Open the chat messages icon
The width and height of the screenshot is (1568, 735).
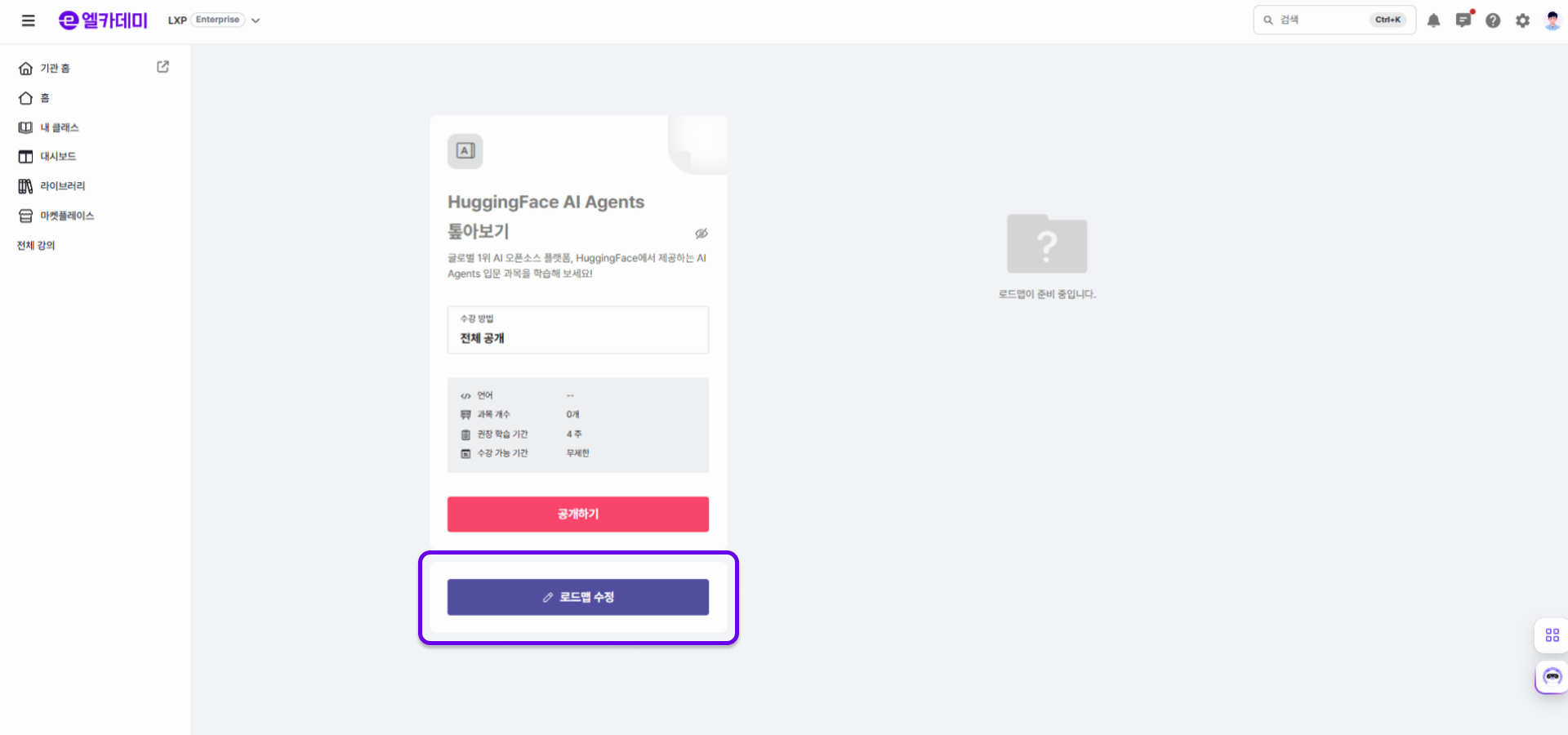pyautogui.click(x=1463, y=20)
